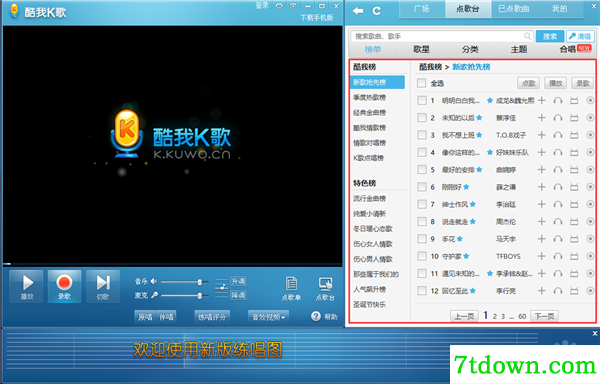Mute music via the speaker icon
This screenshot has width=600, height=384.
(153, 281)
